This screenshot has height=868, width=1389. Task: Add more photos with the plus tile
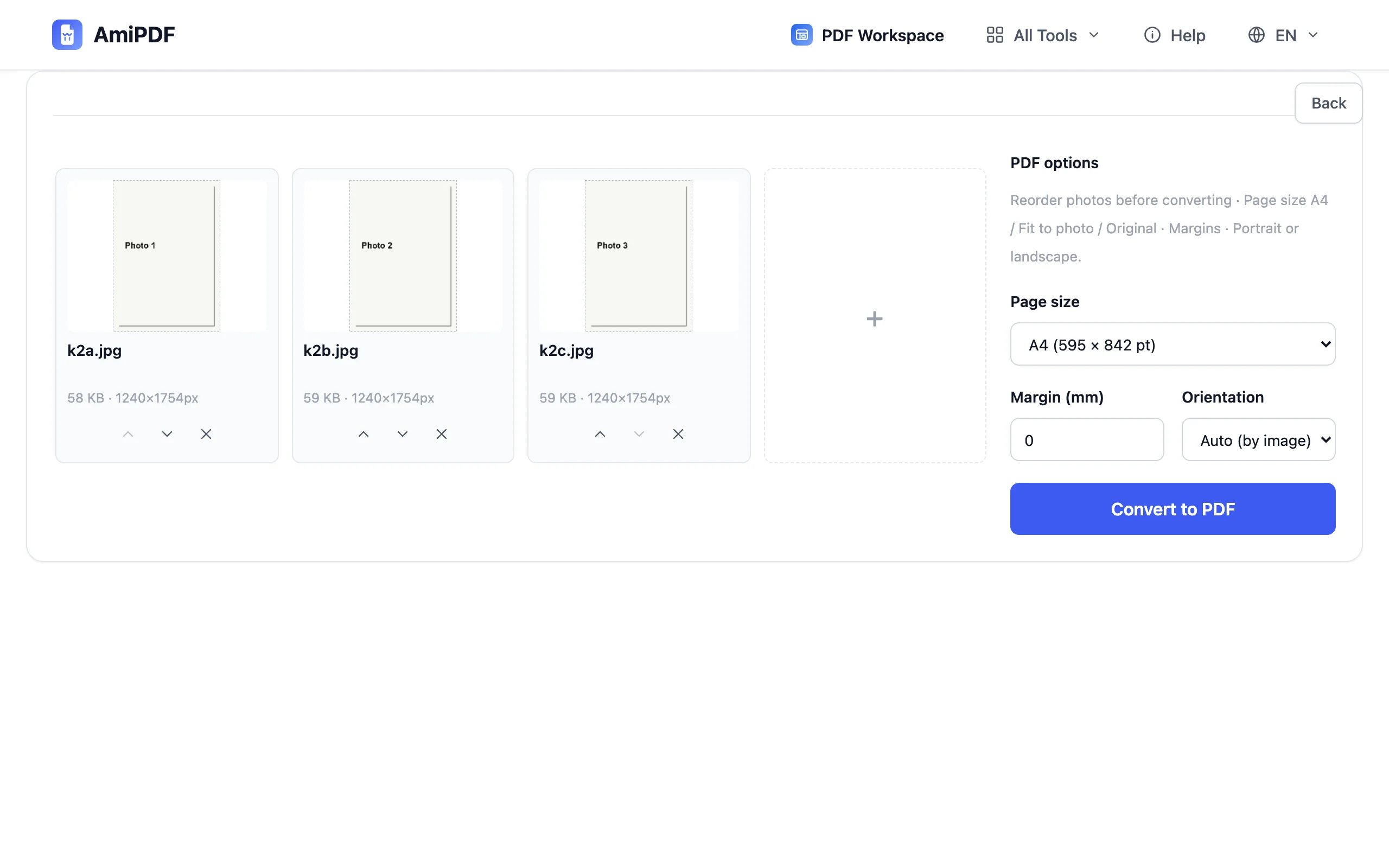875,316
